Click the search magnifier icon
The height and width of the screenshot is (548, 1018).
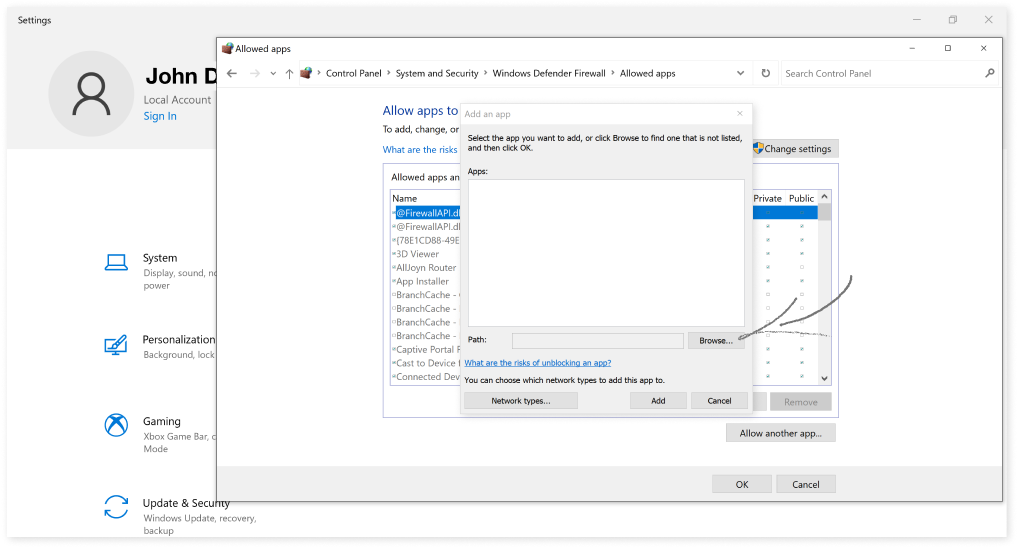click(989, 73)
